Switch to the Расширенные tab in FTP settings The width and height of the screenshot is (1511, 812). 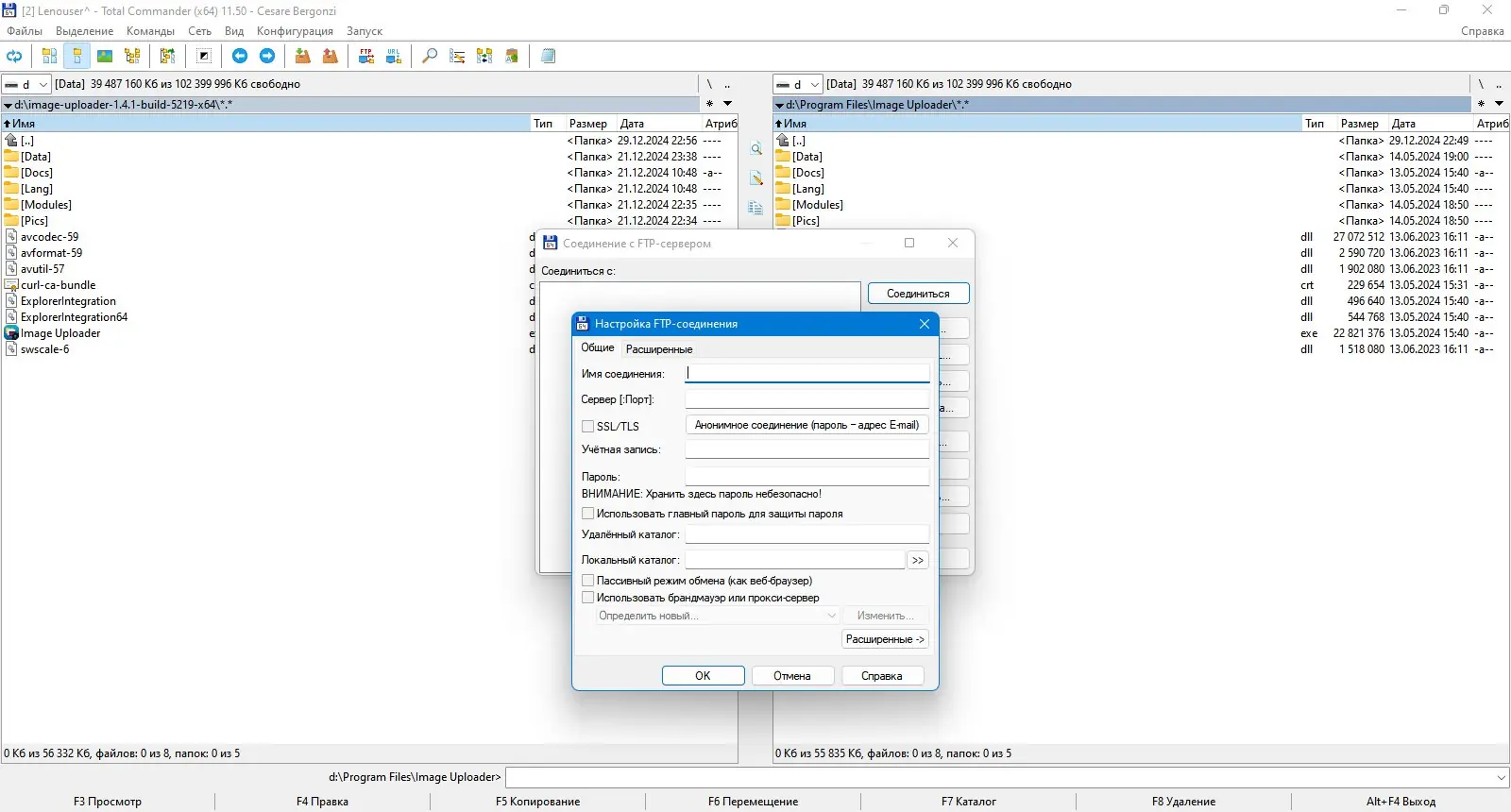(659, 349)
